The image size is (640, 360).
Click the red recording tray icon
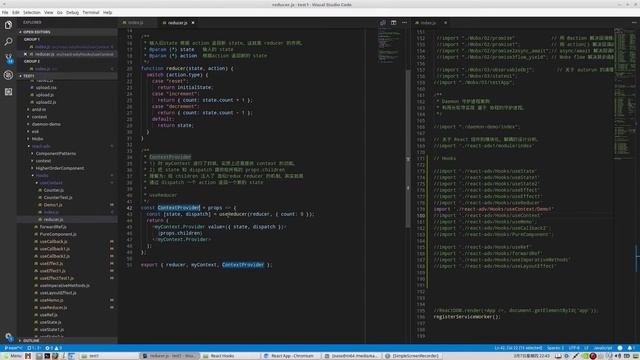coord(593,356)
